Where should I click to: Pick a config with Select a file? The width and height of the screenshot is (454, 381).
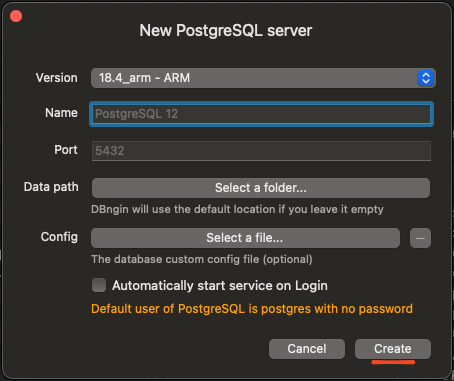tap(245, 238)
